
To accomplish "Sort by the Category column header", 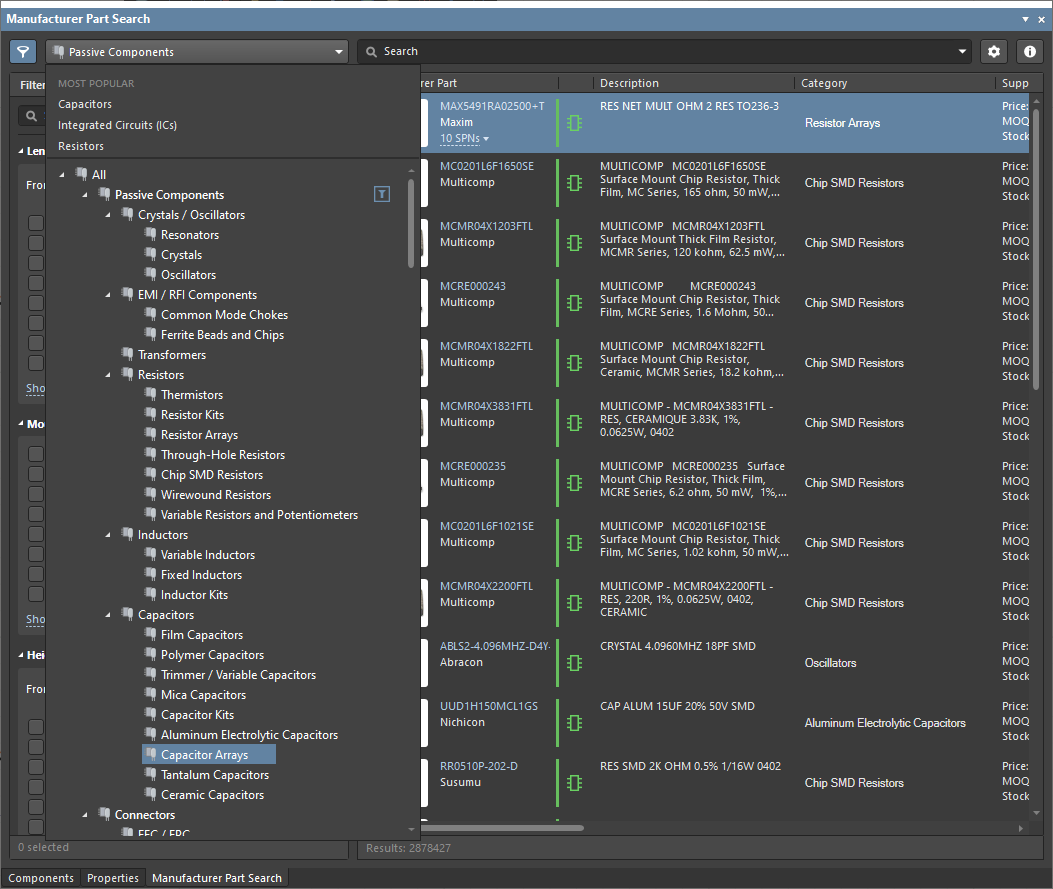I will (x=895, y=83).
